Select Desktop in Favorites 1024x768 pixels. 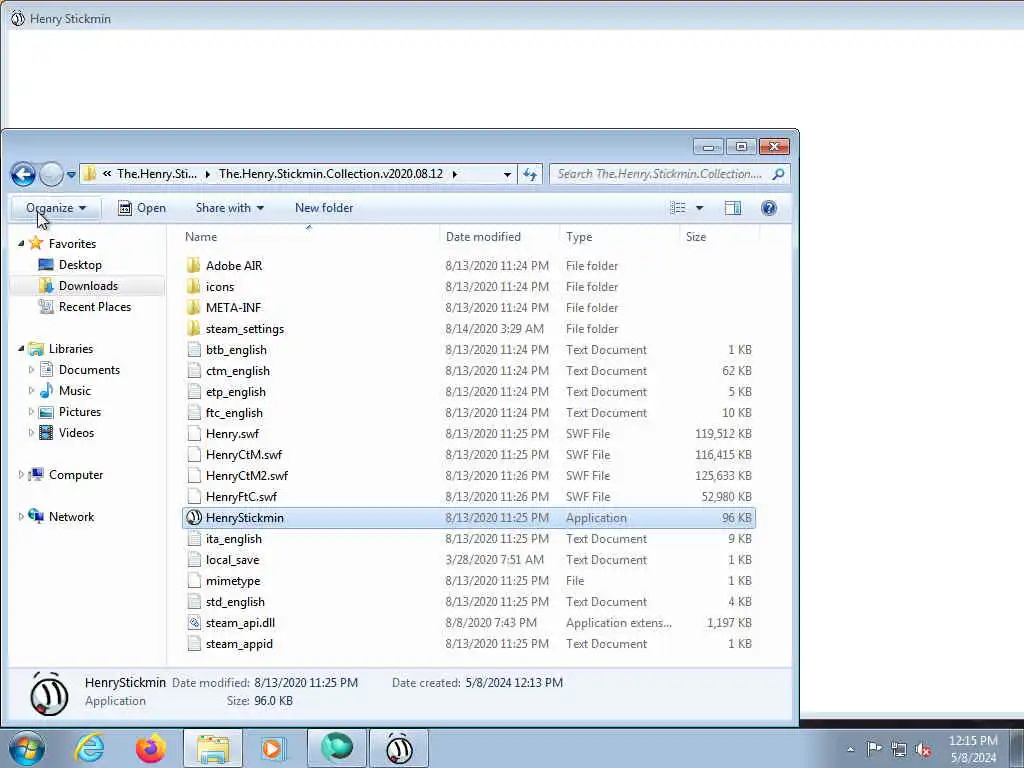pyautogui.click(x=80, y=264)
